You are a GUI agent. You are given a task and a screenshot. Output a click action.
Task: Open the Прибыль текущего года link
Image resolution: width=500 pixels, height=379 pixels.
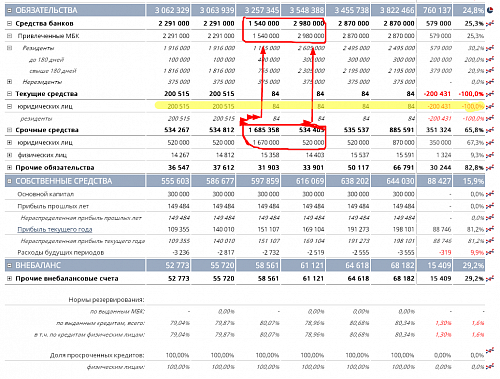click(55, 229)
